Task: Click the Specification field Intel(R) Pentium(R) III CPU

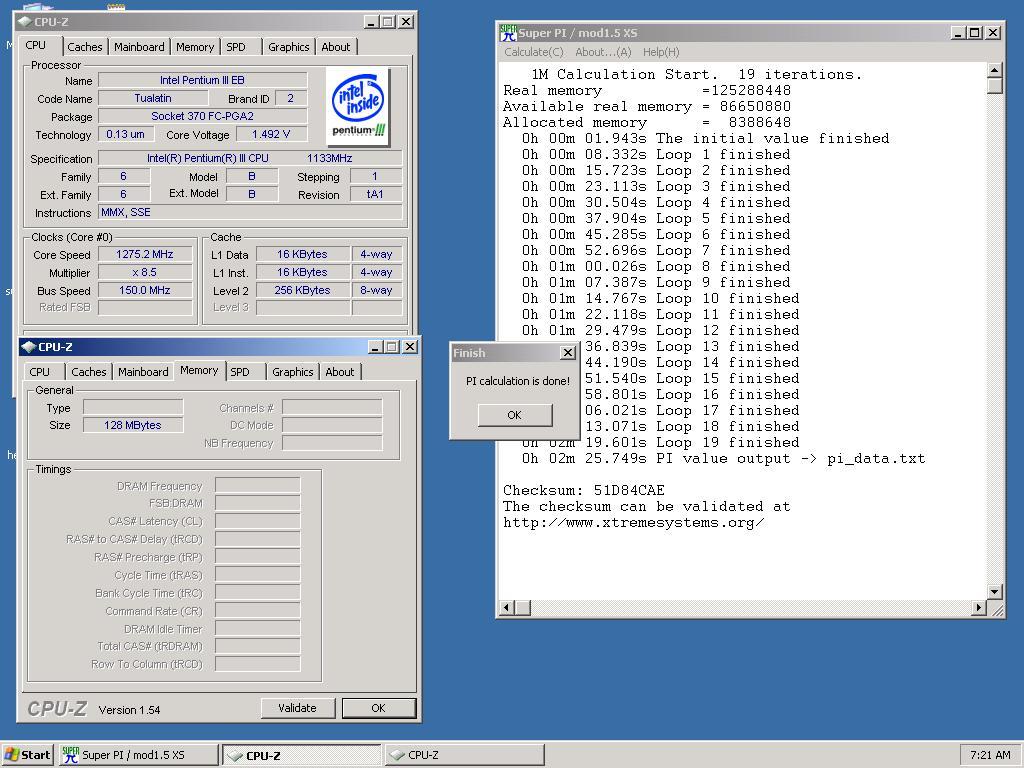Action: 250,158
